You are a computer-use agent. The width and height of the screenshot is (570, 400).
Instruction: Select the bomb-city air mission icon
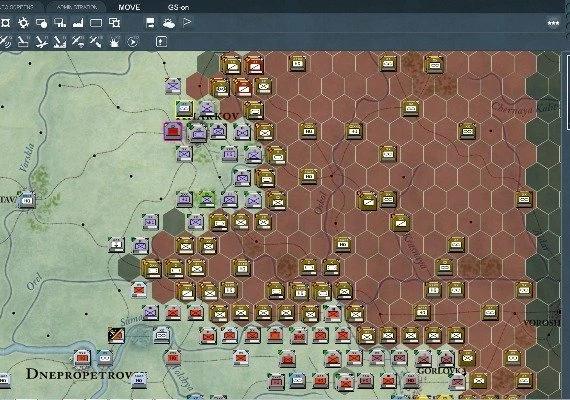pyautogui.click(x=60, y=42)
